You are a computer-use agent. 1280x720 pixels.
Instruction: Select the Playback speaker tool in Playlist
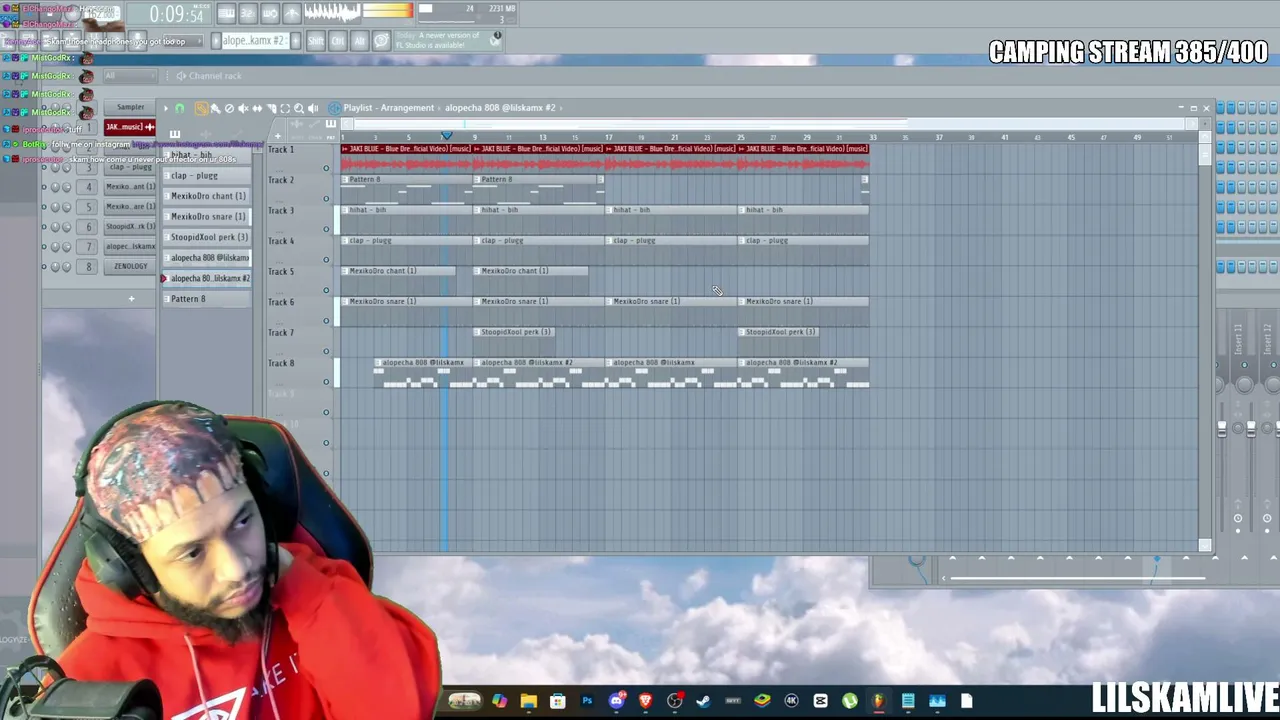click(x=313, y=108)
